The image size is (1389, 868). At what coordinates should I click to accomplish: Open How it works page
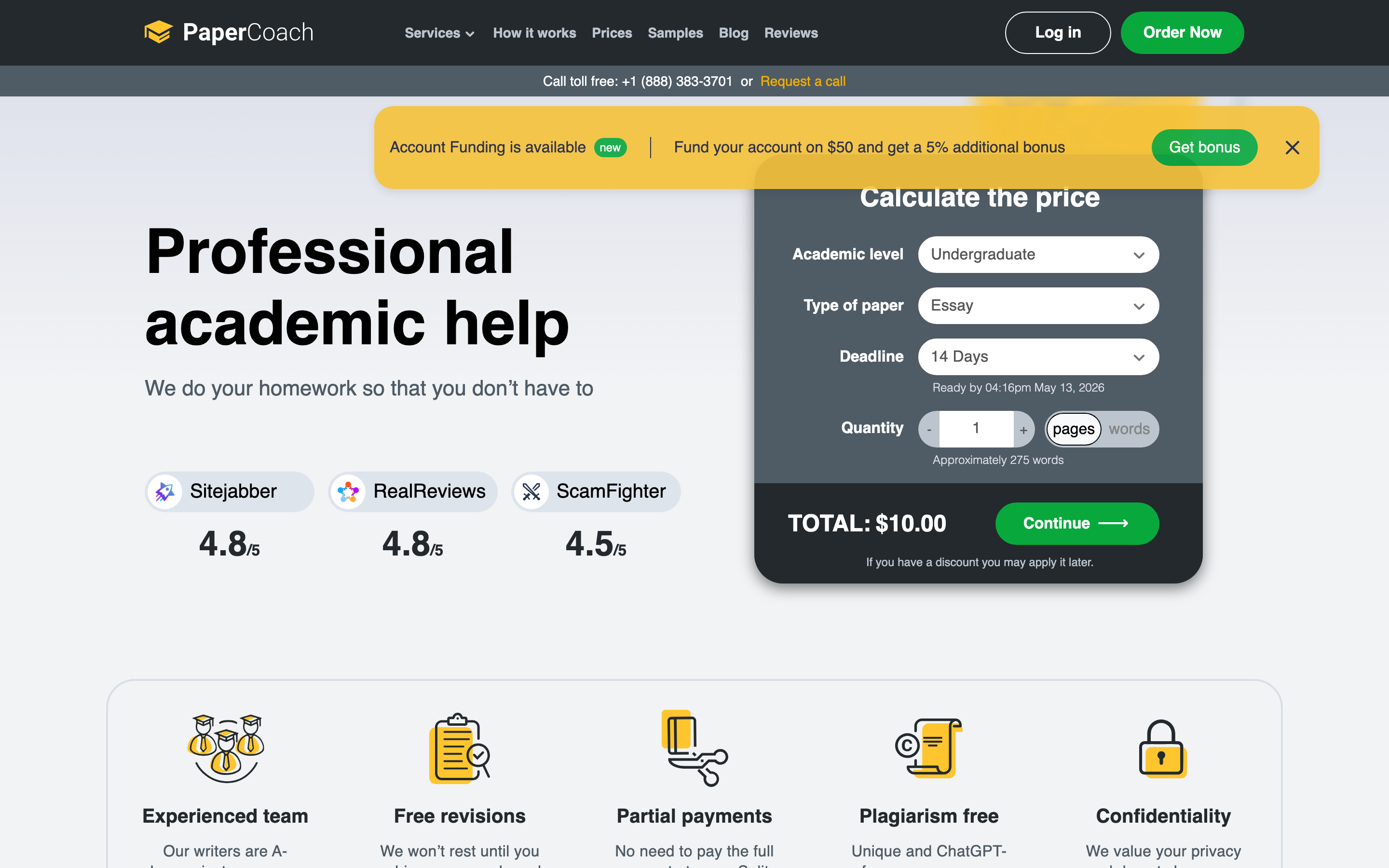click(534, 33)
